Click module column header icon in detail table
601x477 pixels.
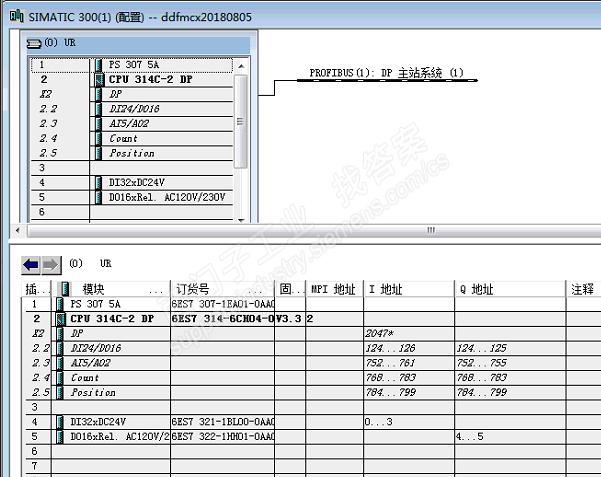tap(65, 289)
